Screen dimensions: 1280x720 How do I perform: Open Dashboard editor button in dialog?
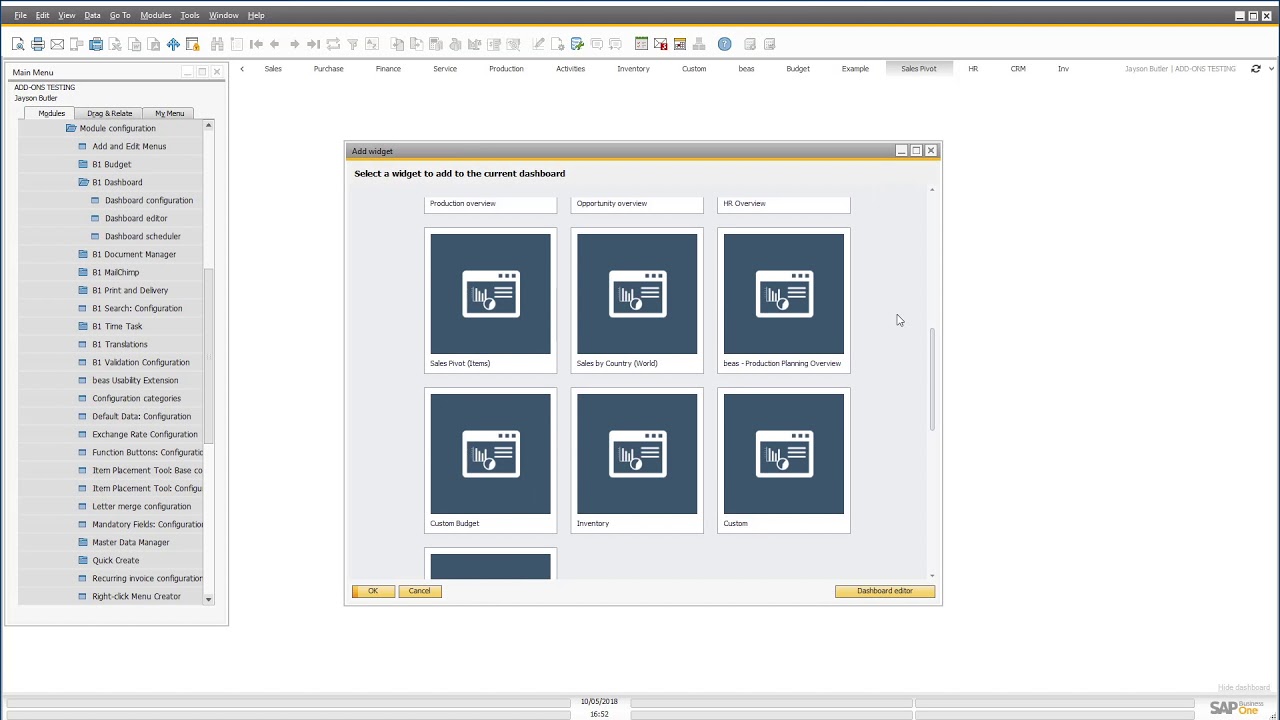click(x=885, y=591)
